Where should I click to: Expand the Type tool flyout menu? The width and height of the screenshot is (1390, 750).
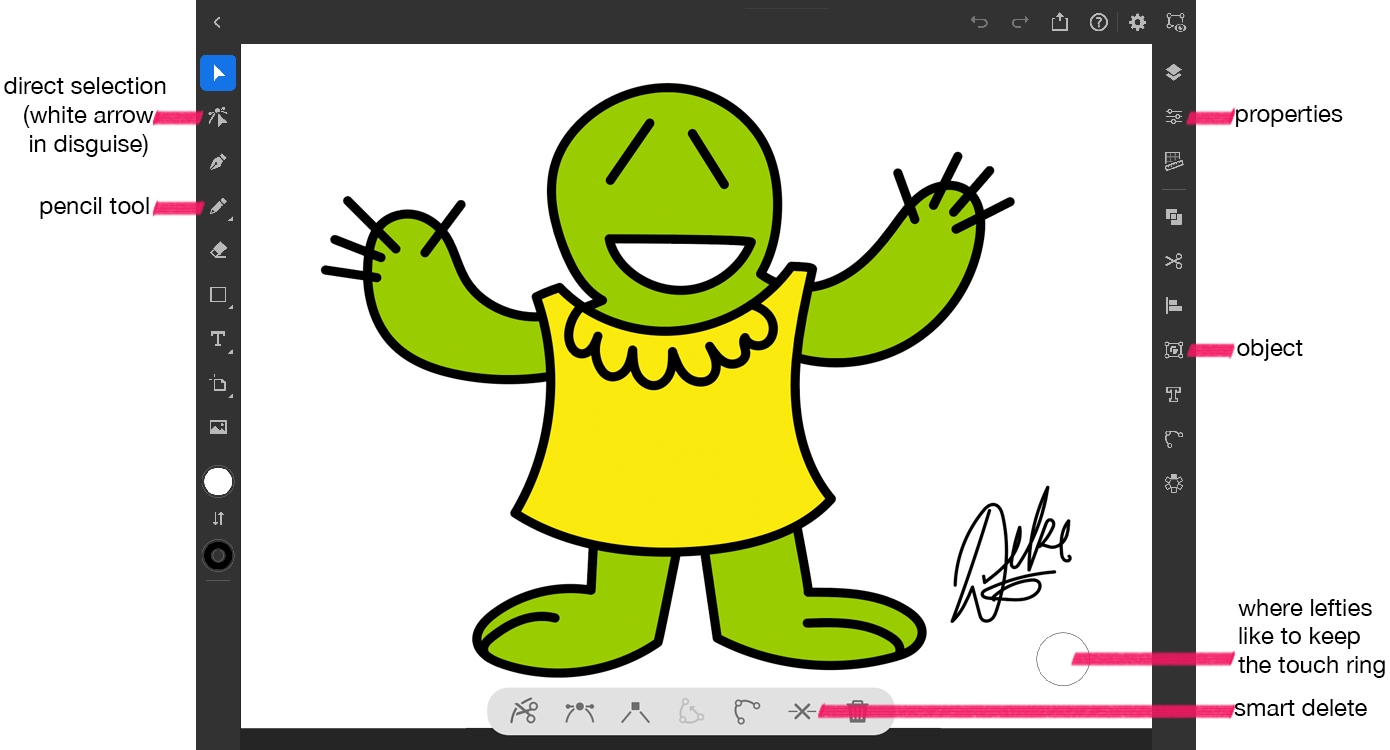pyautogui.click(x=228, y=350)
